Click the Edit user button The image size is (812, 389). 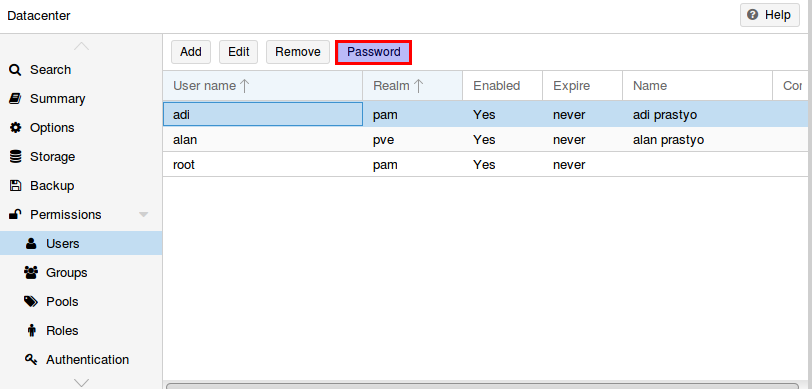coord(239,52)
